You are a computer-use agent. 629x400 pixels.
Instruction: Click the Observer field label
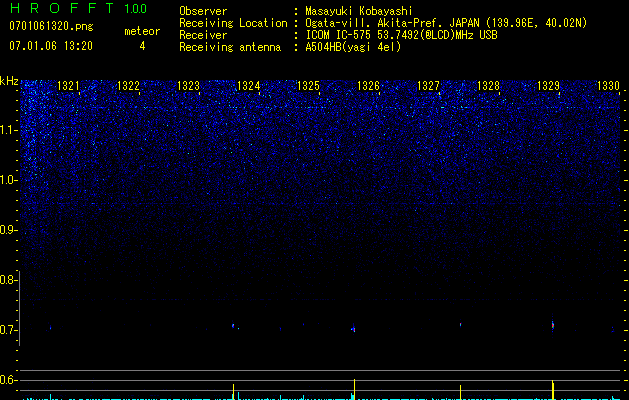[203, 11]
